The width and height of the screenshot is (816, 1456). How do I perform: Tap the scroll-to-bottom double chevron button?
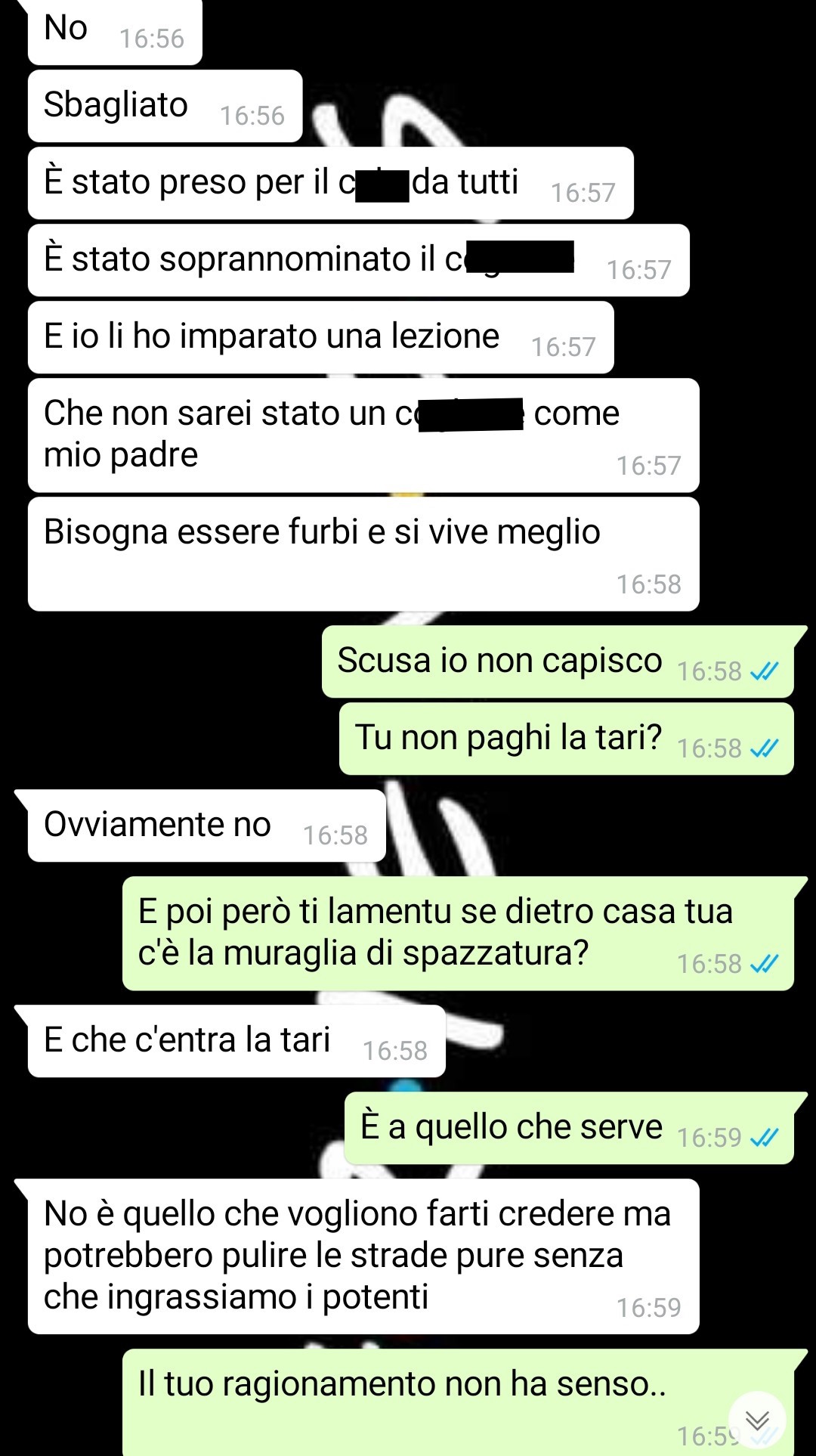tap(757, 1421)
